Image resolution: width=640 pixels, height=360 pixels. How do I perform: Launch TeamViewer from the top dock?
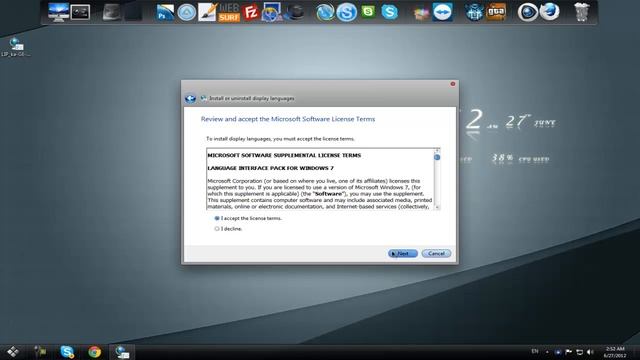point(442,12)
